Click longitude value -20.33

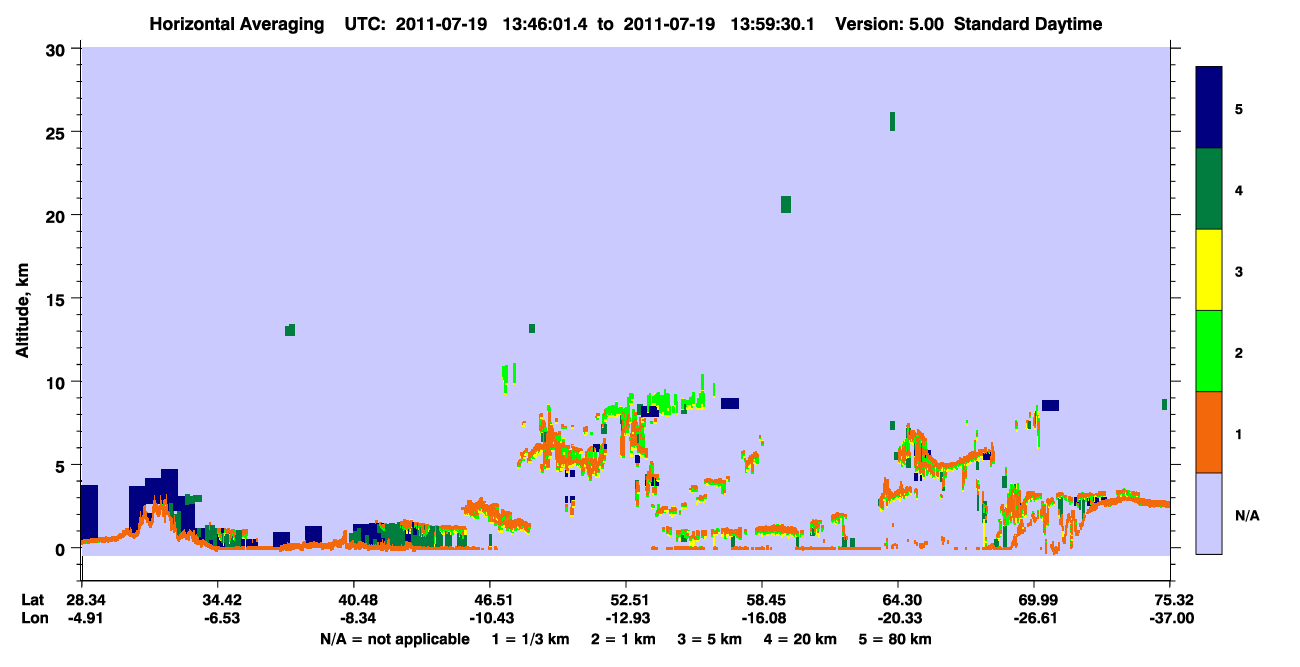point(898,618)
